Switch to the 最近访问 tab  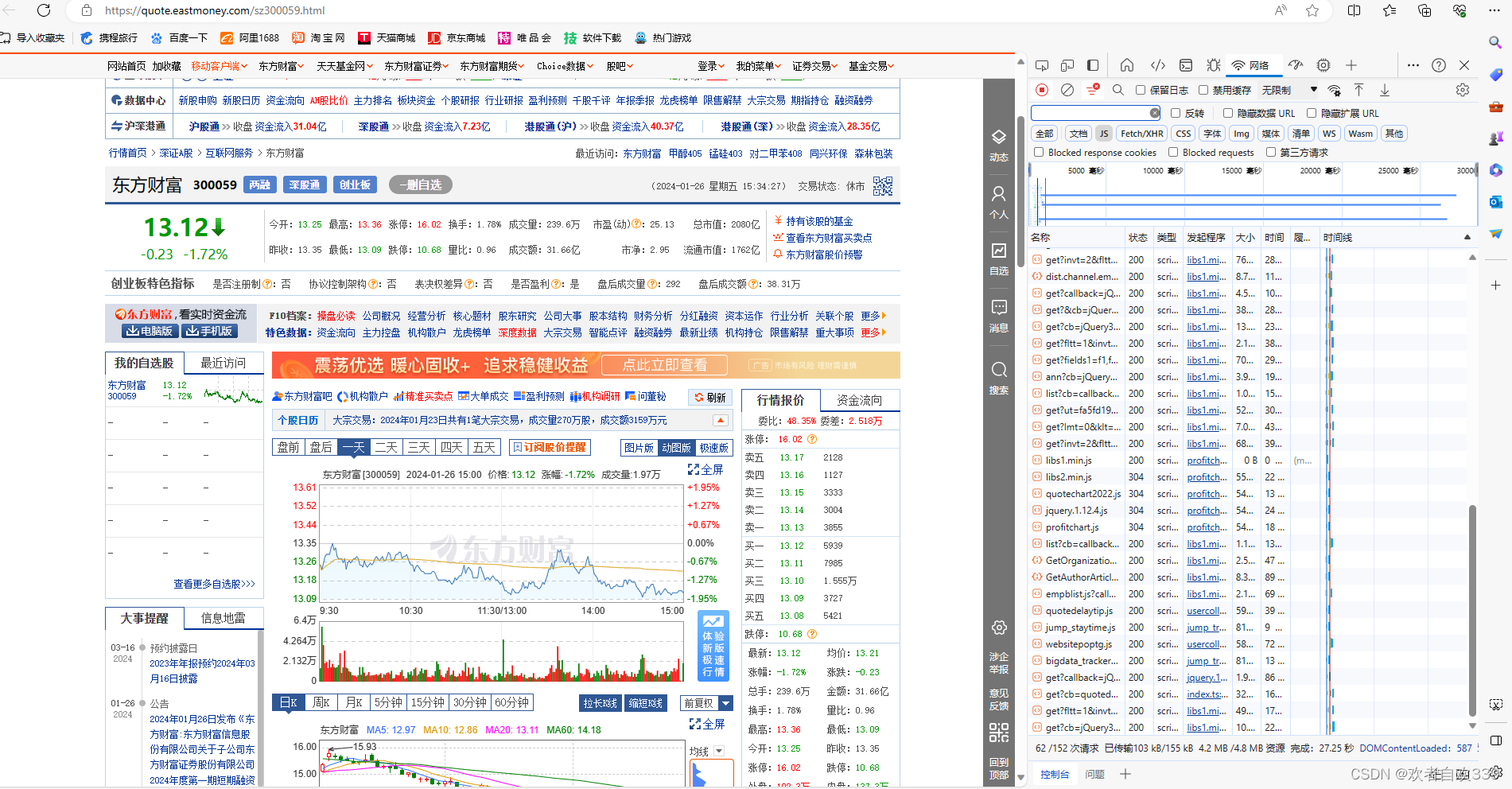point(223,363)
